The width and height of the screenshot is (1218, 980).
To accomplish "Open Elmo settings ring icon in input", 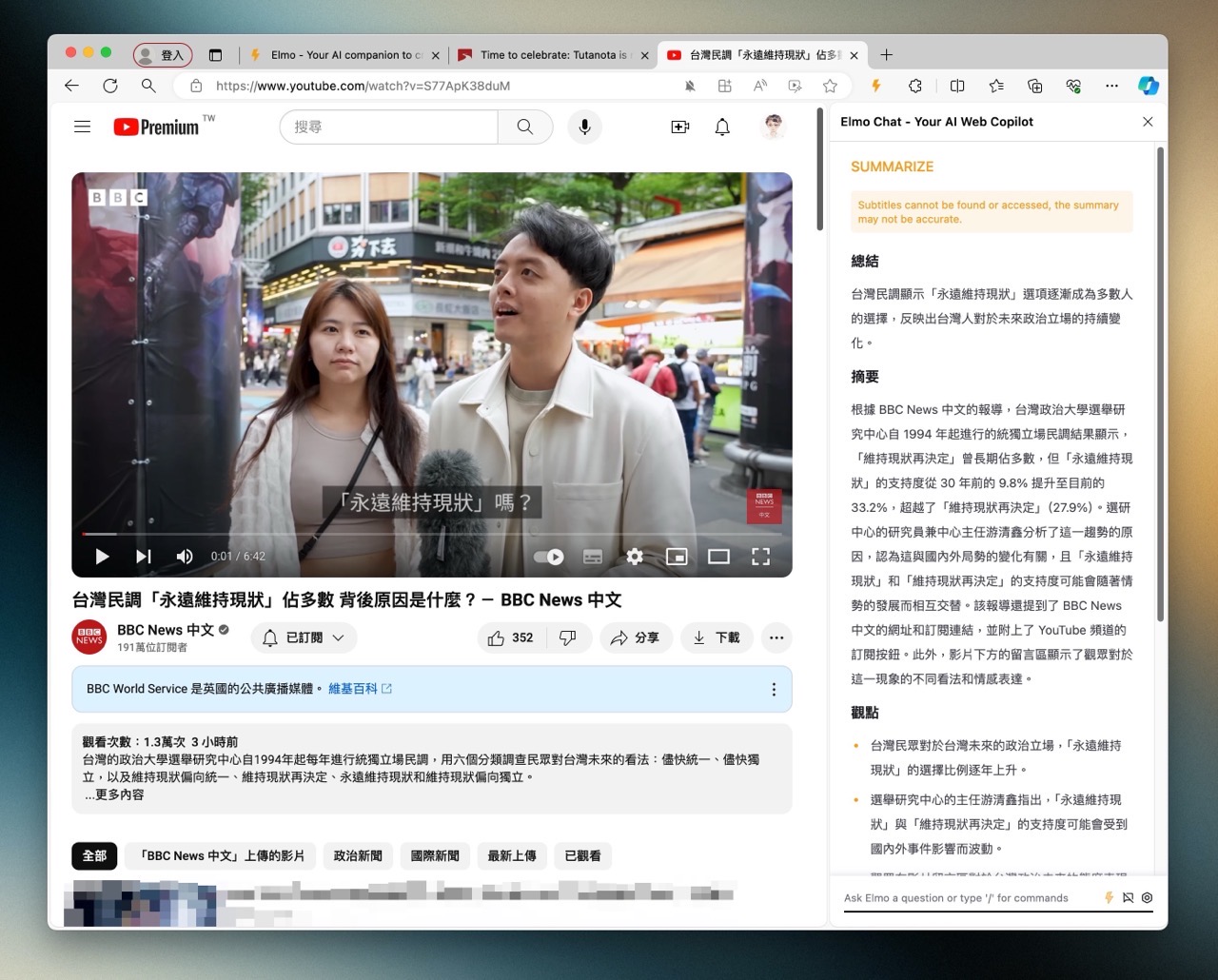I will tap(1147, 897).
